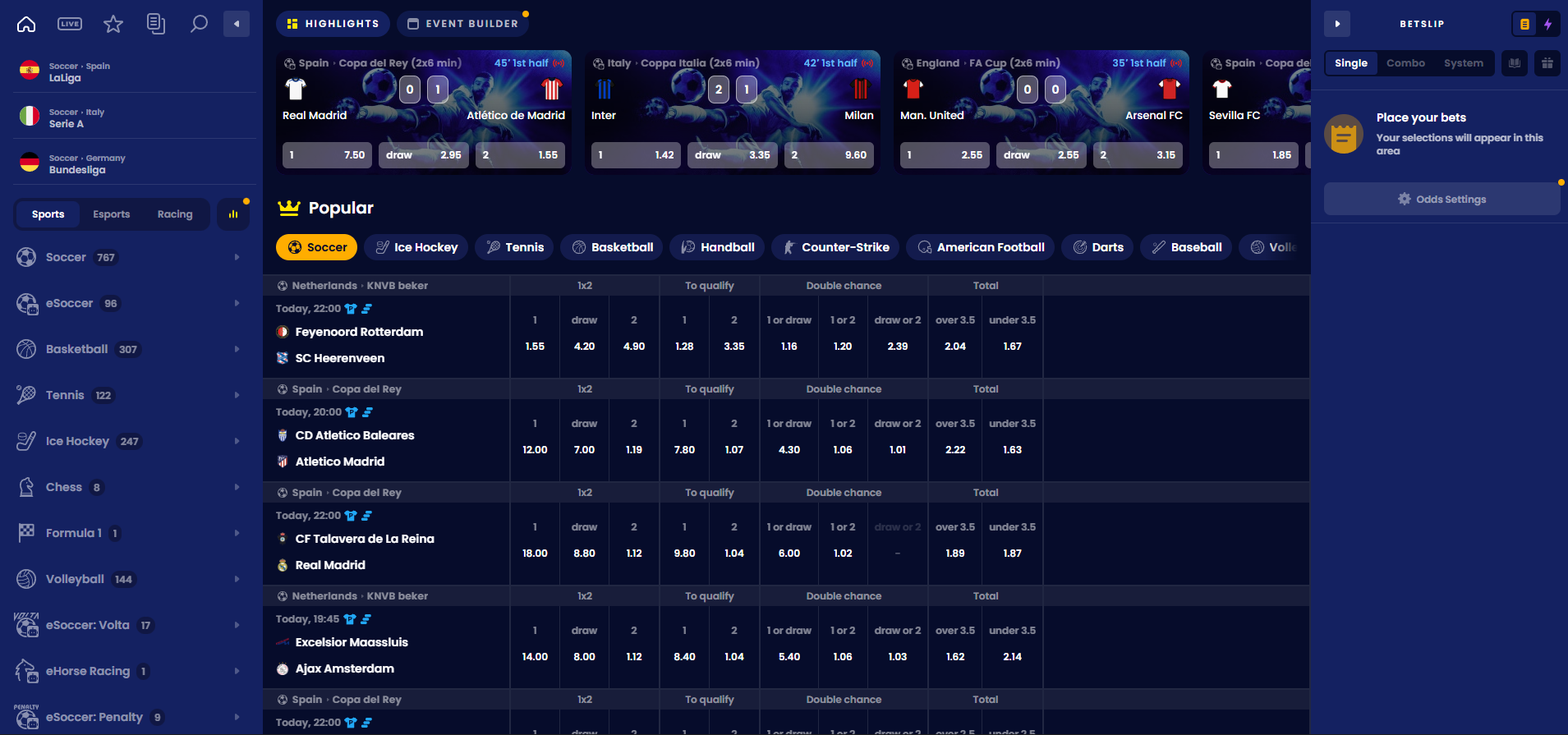Expand the eSoccer category
The image size is (1568, 735).
tap(131, 303)
